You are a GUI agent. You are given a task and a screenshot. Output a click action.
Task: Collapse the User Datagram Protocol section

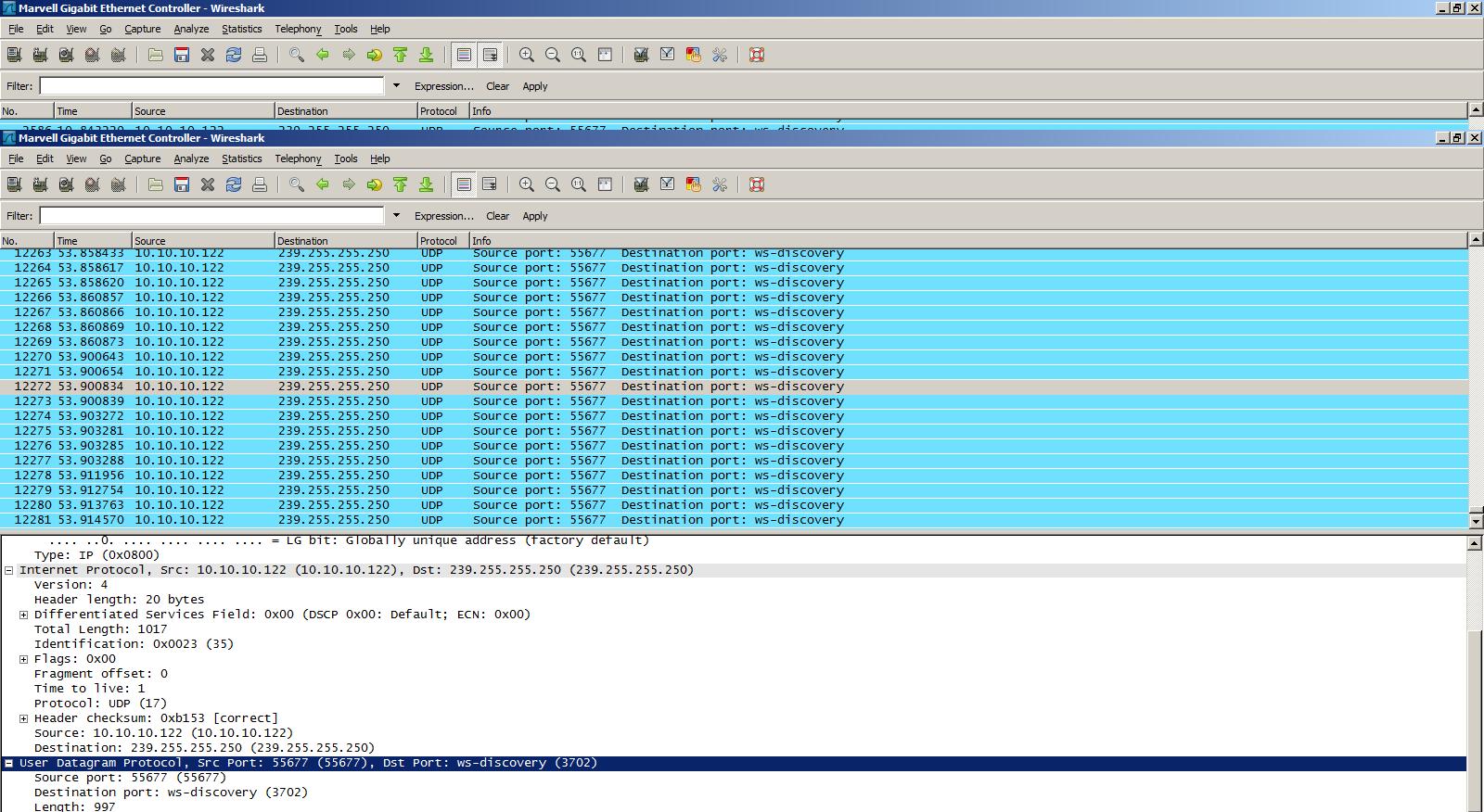[x=9, y=763]
